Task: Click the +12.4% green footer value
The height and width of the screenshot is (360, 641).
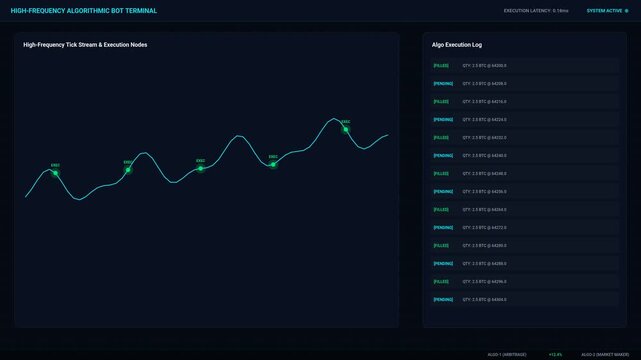Action: [x=555, y=355]
